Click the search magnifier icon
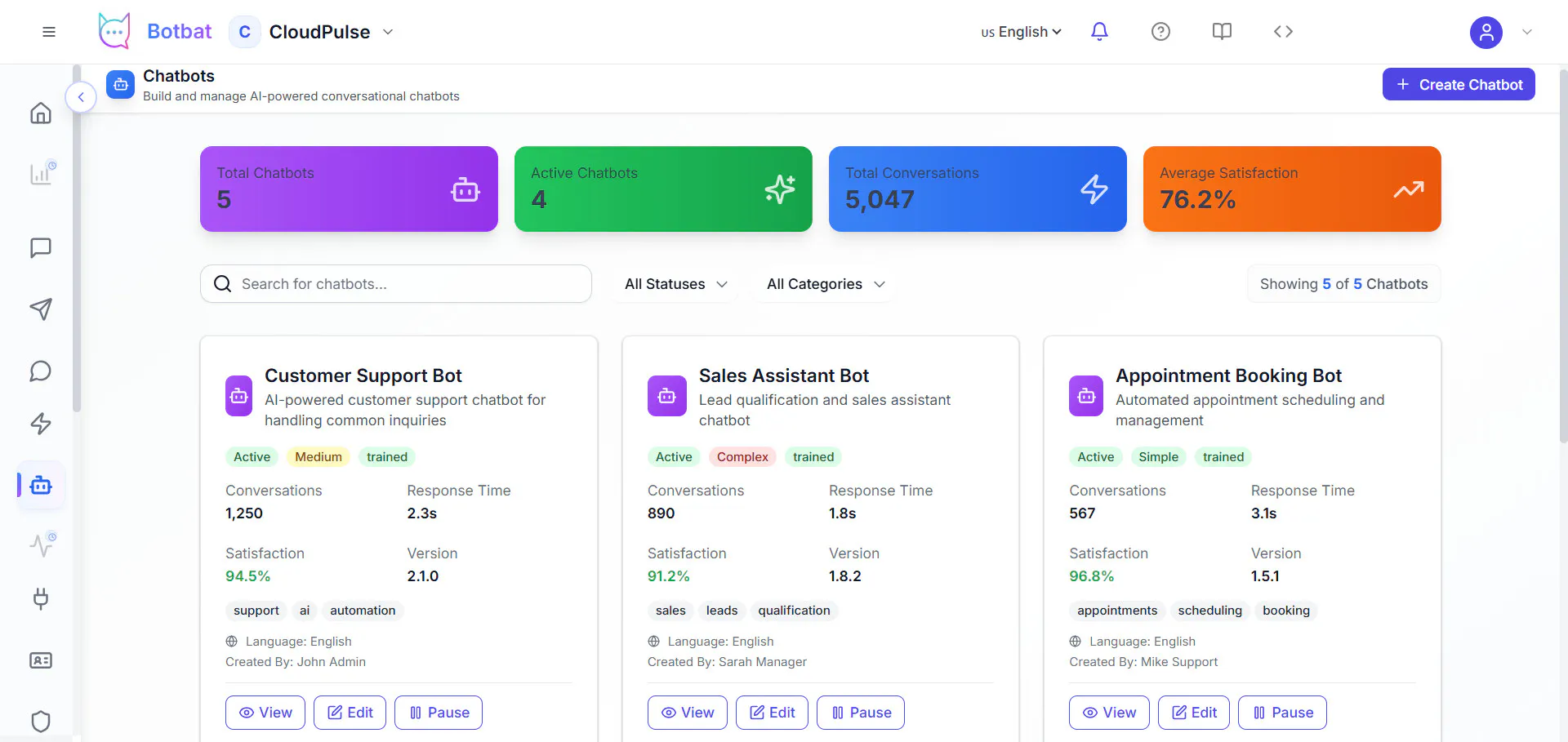Viewport: 1568px width, 742px height. tap(222, 283)
